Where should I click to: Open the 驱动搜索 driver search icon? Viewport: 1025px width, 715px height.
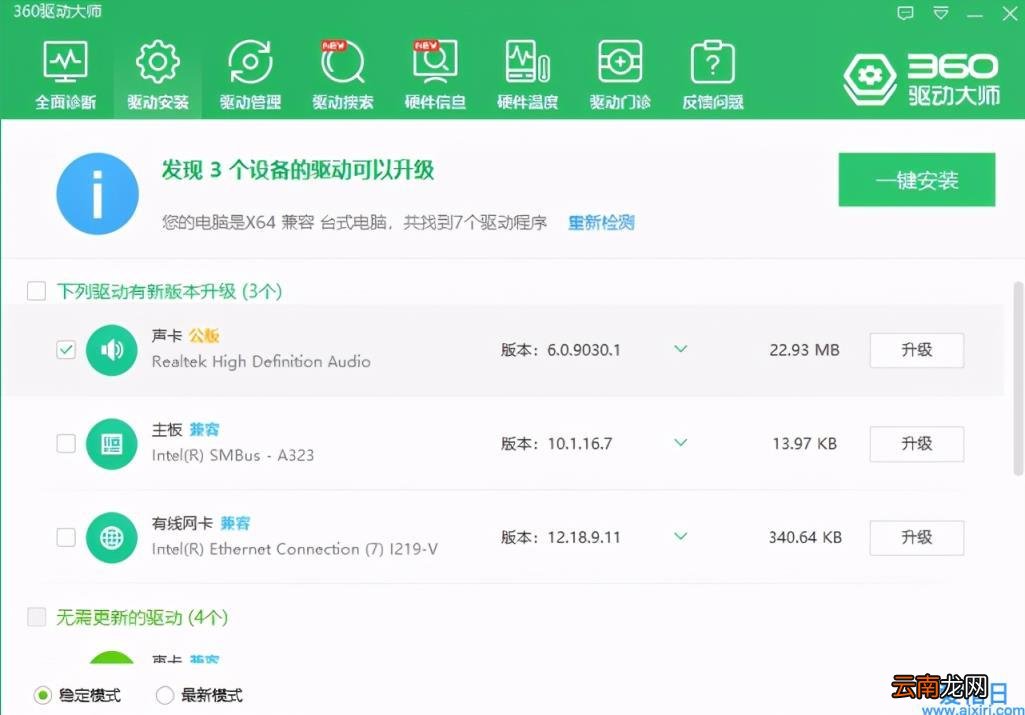point(343,61)
